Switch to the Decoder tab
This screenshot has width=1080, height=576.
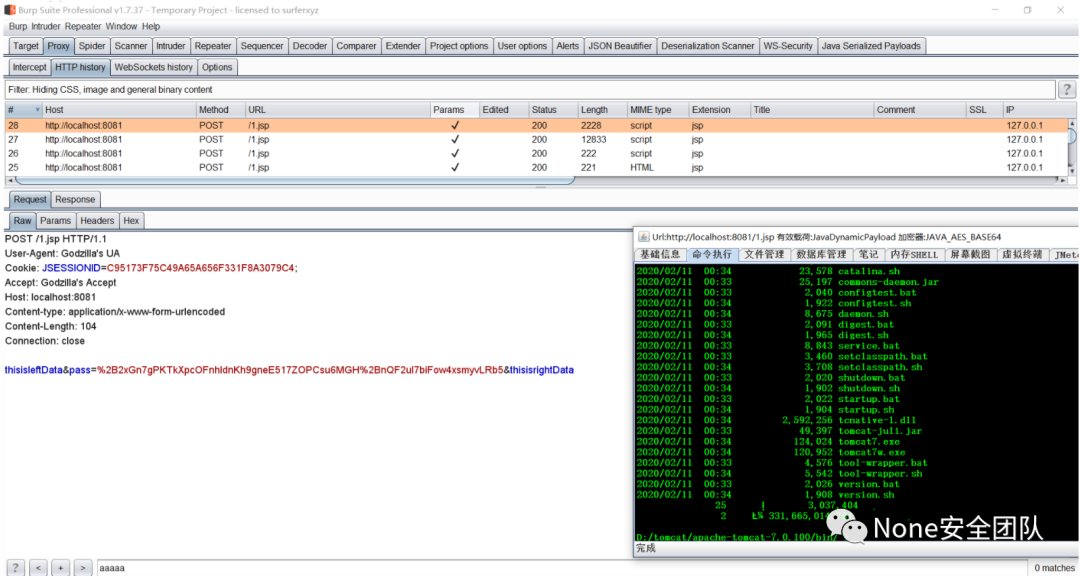click(310, 46)
